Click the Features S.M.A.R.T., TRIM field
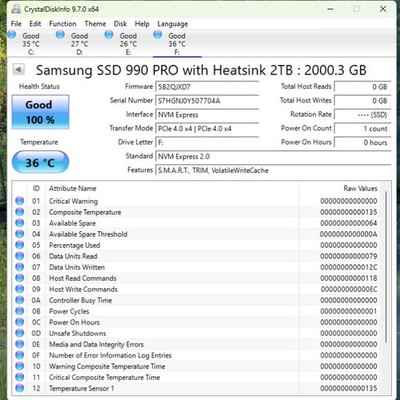Image resolution: width=400 pixels, height=400 pixels. tap(273, 170)
